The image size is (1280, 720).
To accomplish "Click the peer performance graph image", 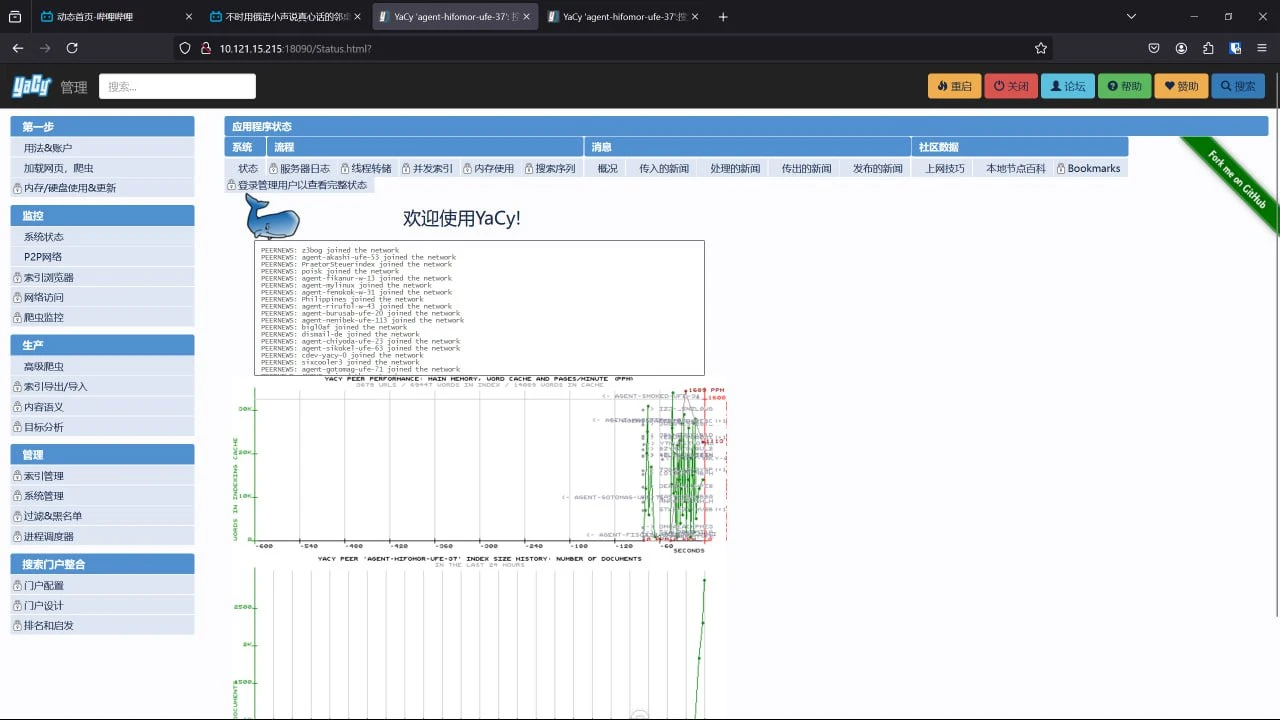I will 479,465.
